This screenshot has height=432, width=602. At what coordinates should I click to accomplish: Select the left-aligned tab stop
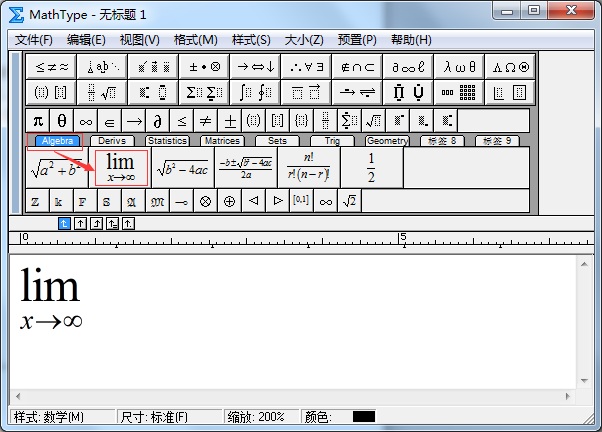[x=64, y=223]
